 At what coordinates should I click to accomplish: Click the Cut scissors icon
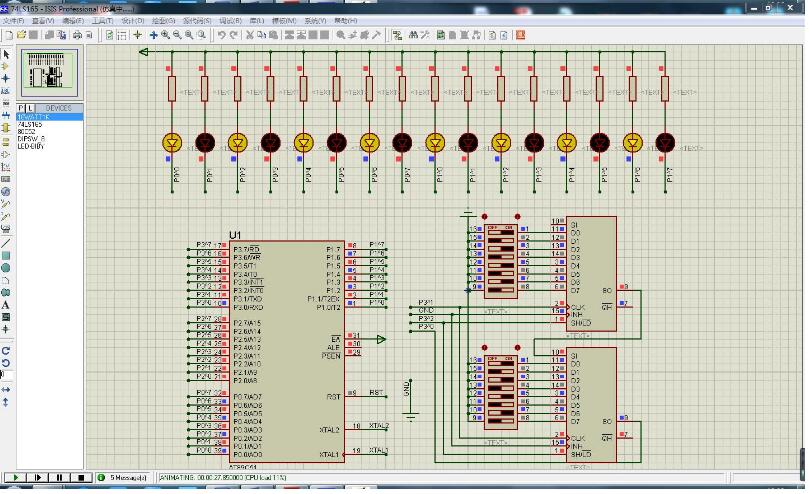[x=249, y=34]
